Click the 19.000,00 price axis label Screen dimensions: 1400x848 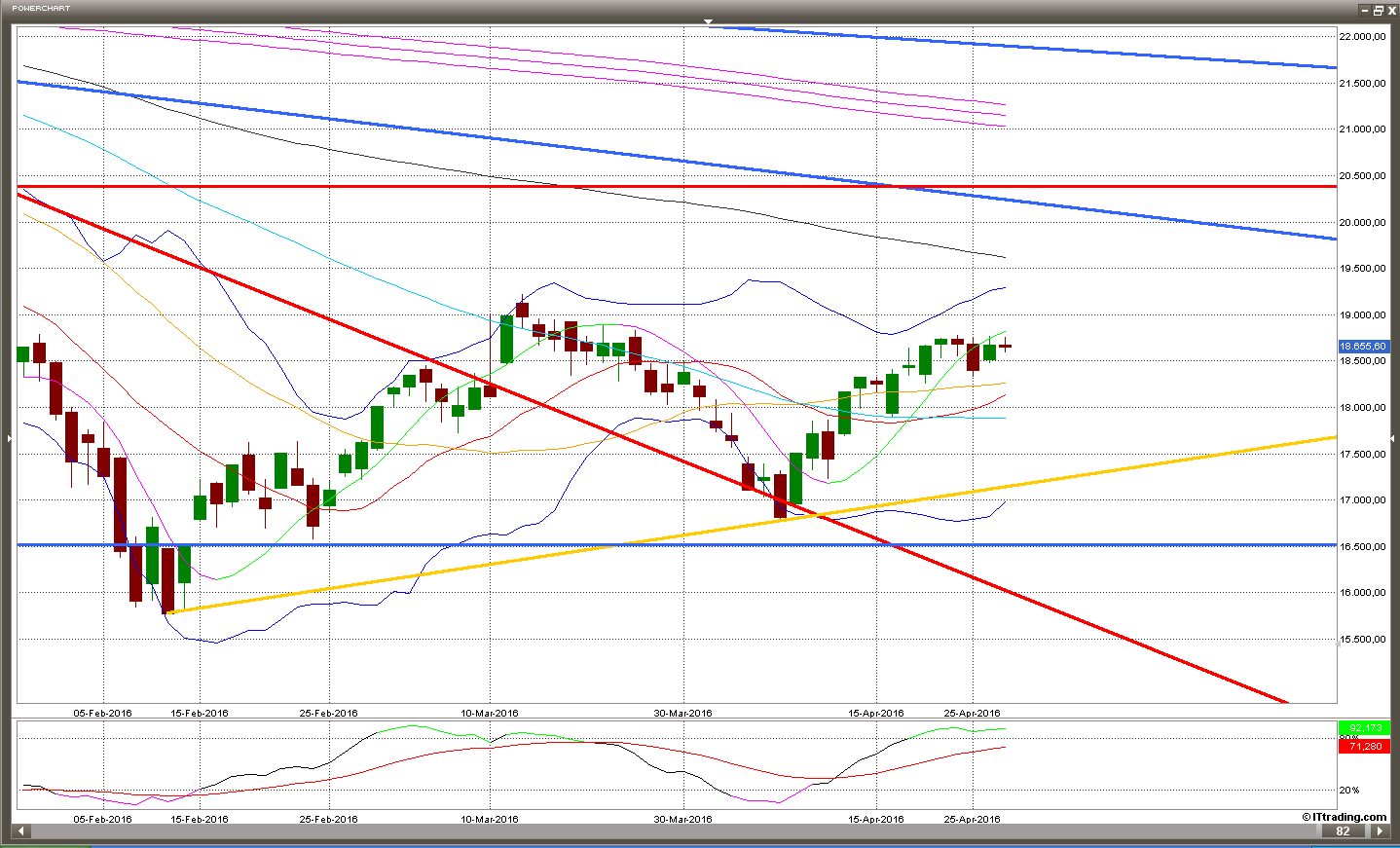click(x=1363, y=314)
